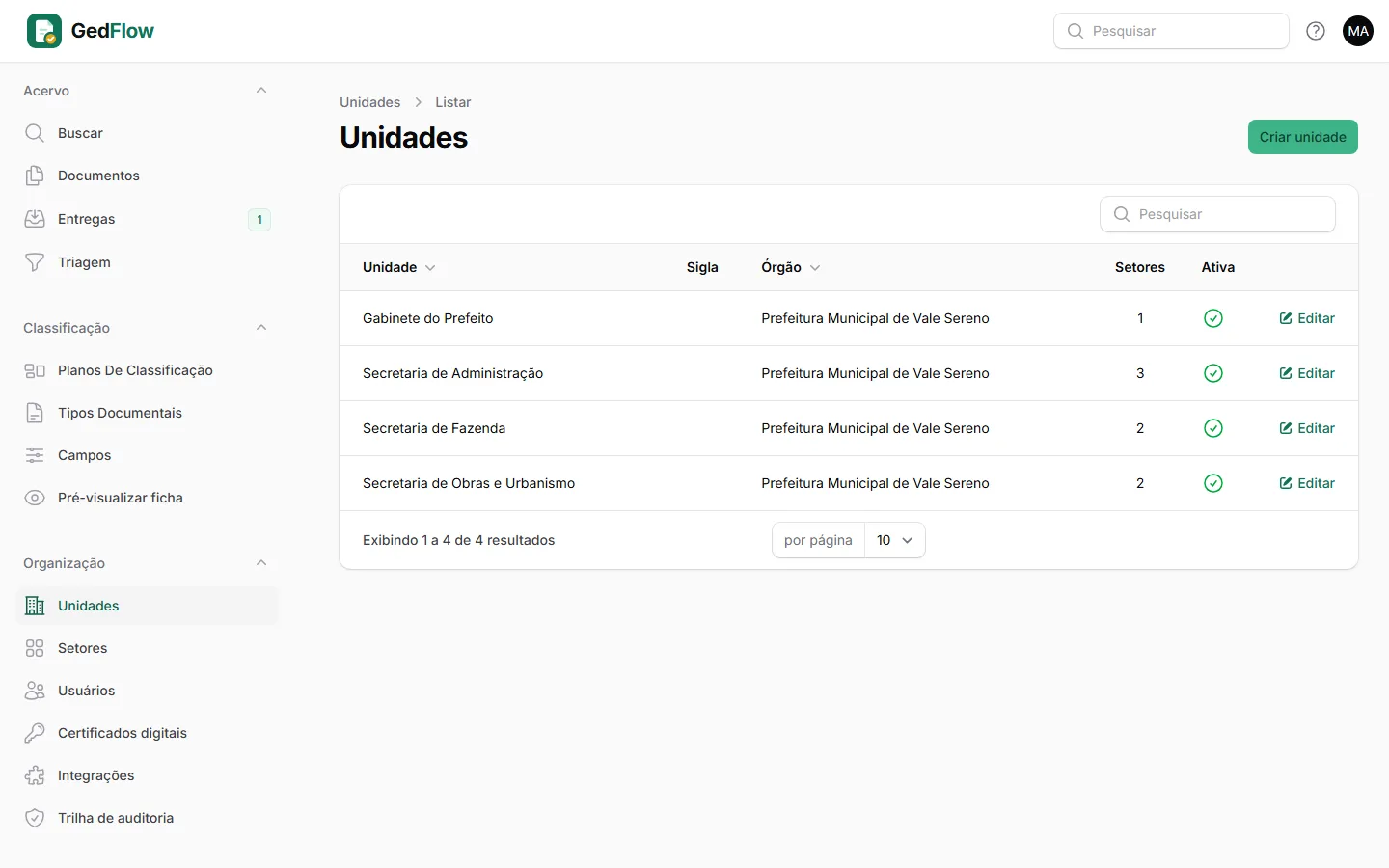This screenshot has width=1389, height=868.
Task: Go to Entregas in the sidebar
Action: coord(148,219)
